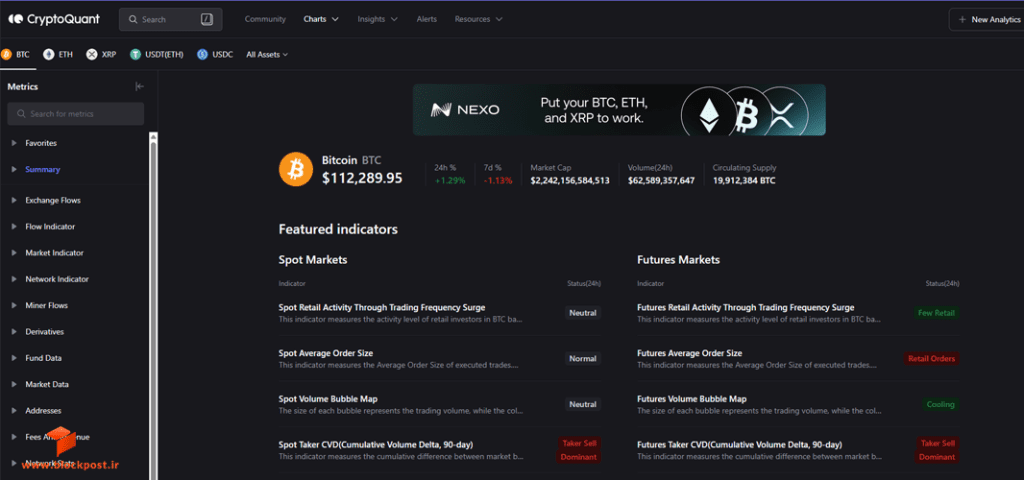Open Spot Taker CVD indicator

click(x=376, y=445)
